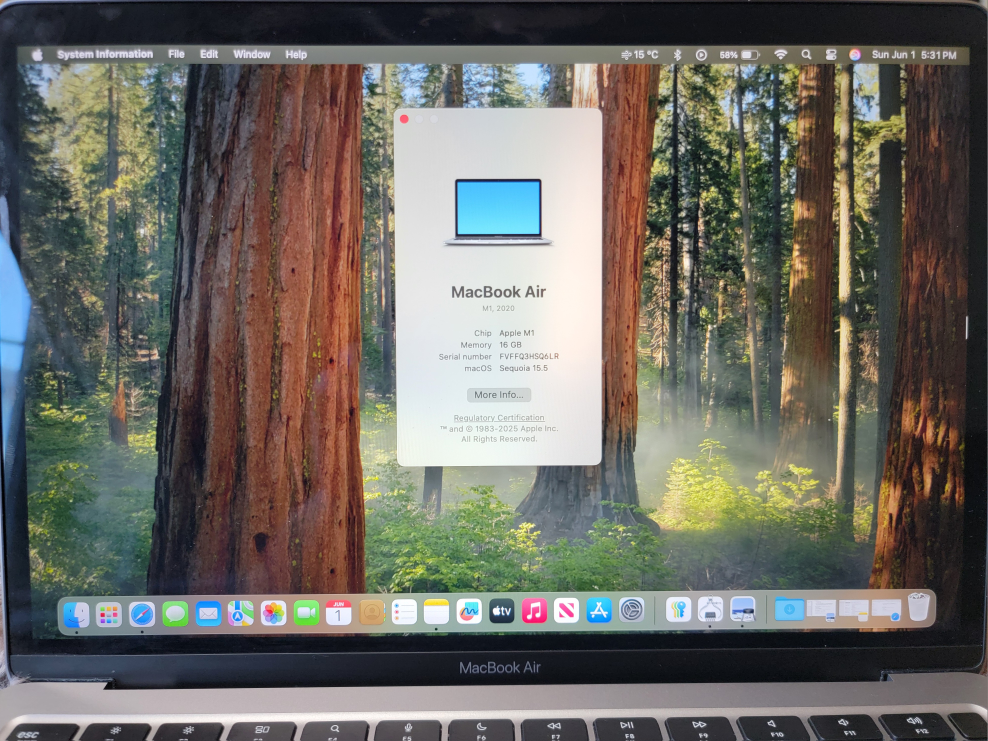Open Control Center from menu bar

pyautogui.click(x=830, y=55)
